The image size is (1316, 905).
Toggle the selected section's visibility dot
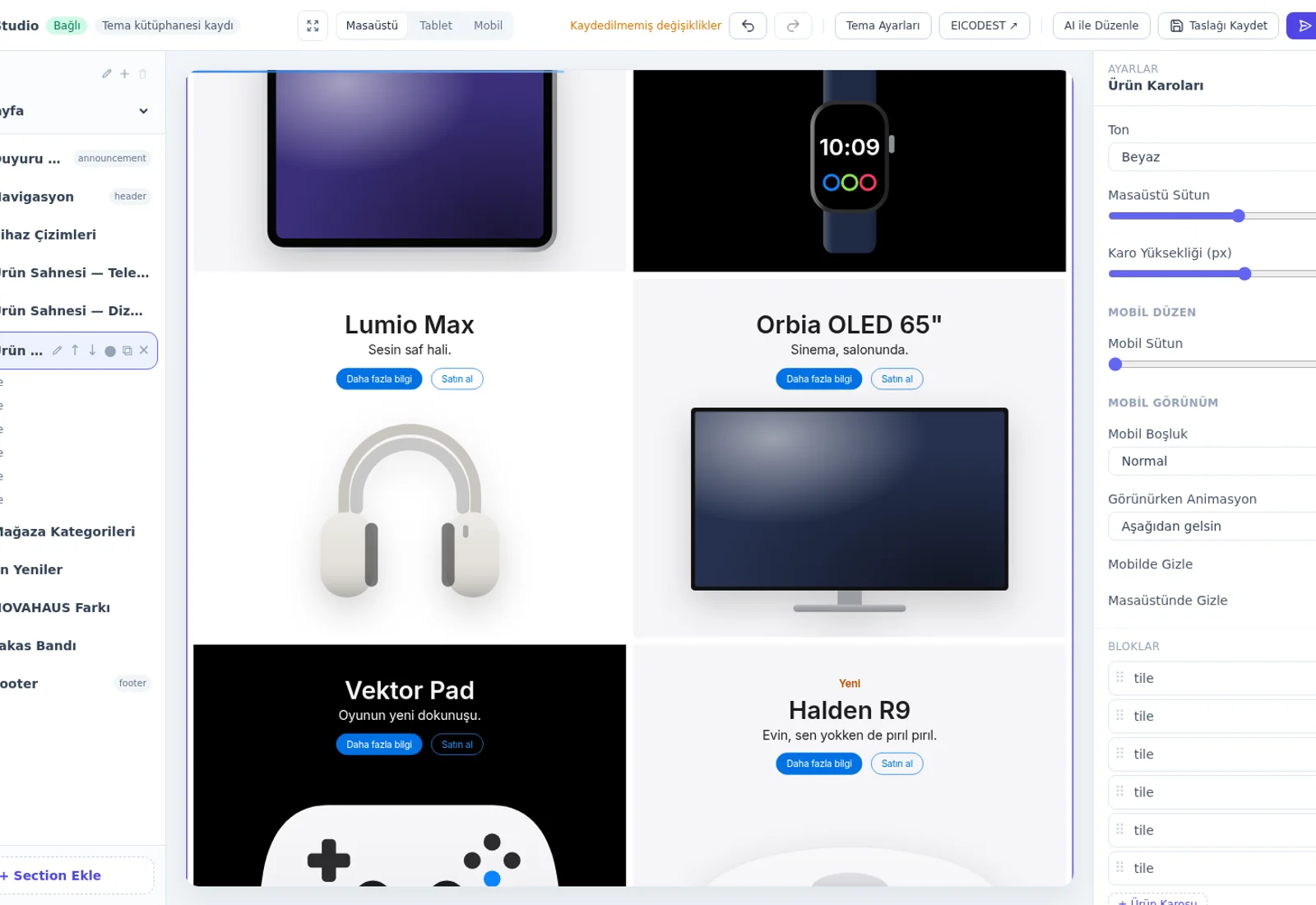[x=110, y=351]
